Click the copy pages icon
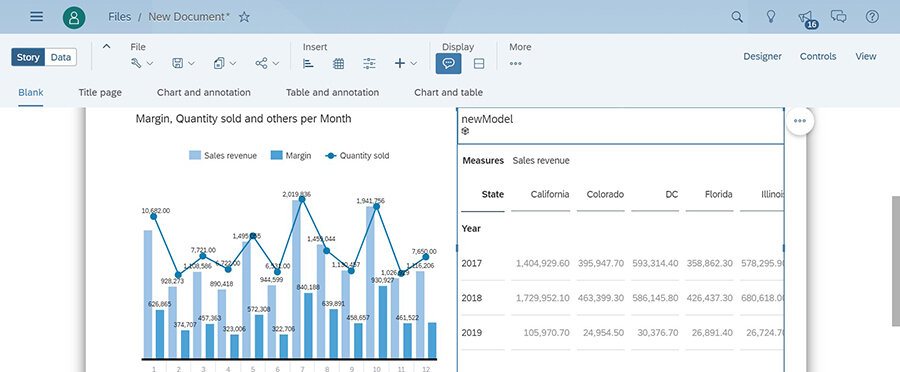The image size is (900, 372). pyautogui.click(x=219, y=63)
